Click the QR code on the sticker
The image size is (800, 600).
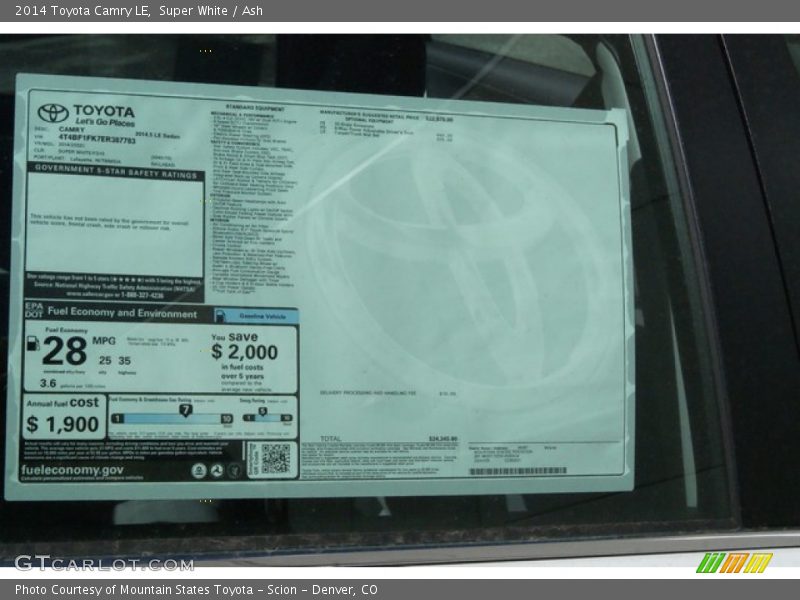pos(274,457)
